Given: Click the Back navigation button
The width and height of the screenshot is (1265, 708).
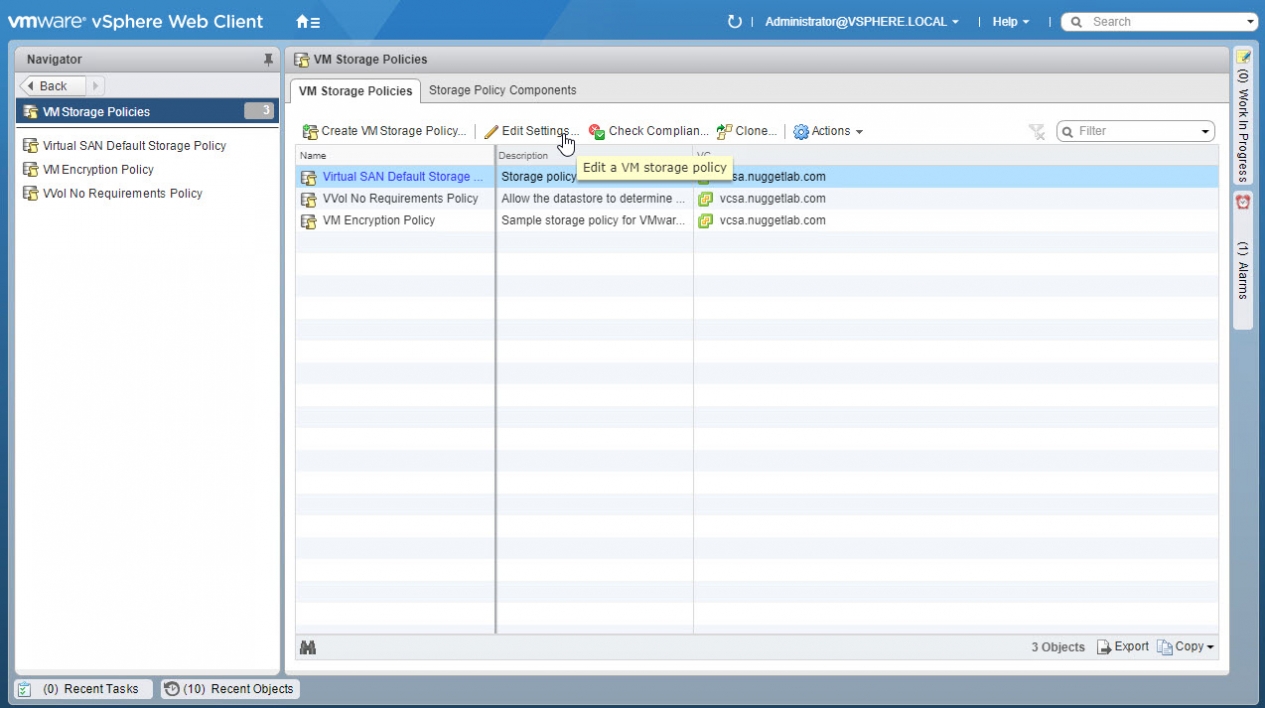Looking at the screenshot, I should pyautogui.click(x=52, y=86).
